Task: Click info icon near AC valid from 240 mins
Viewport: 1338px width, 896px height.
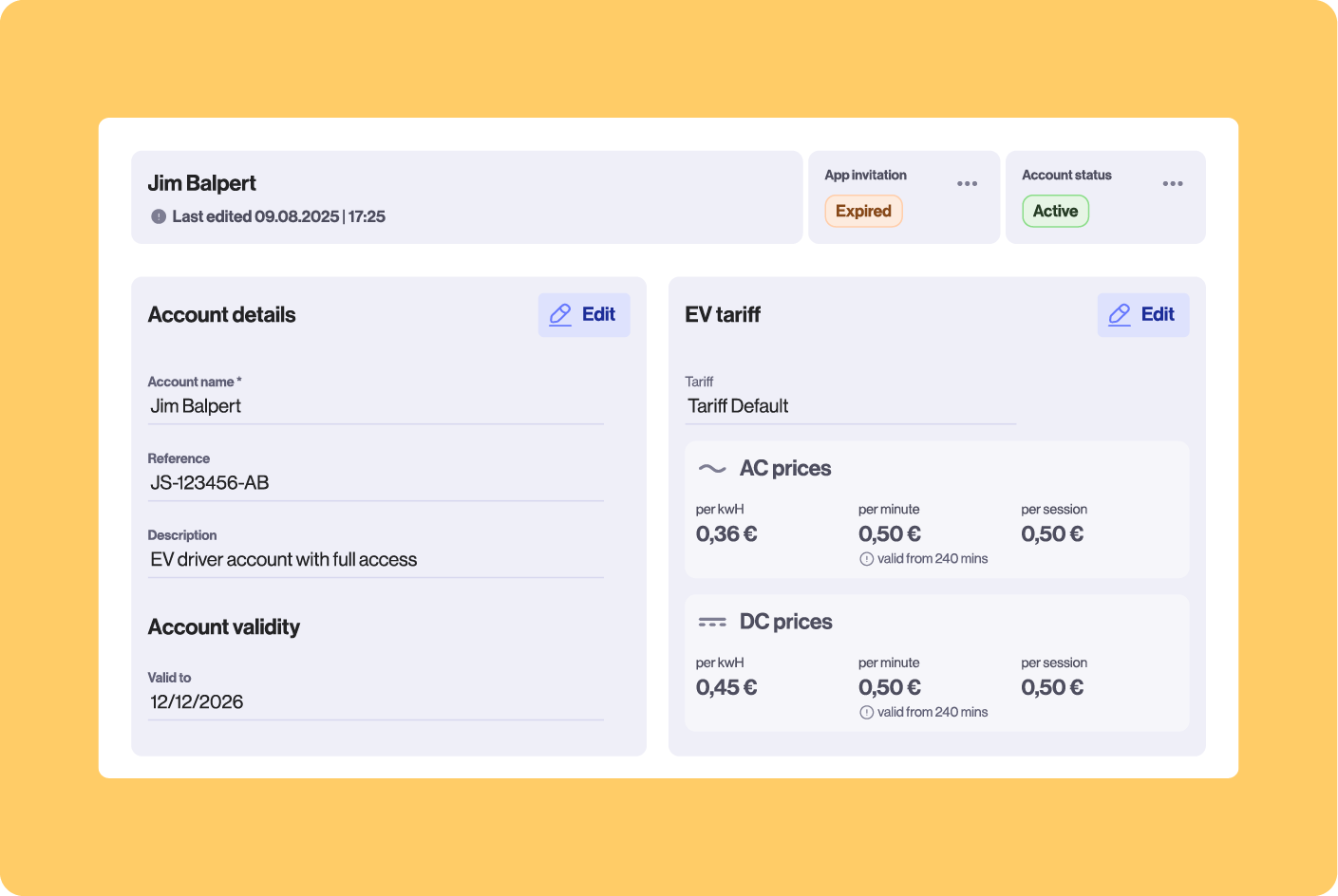Action: click(x=866, y=558)
